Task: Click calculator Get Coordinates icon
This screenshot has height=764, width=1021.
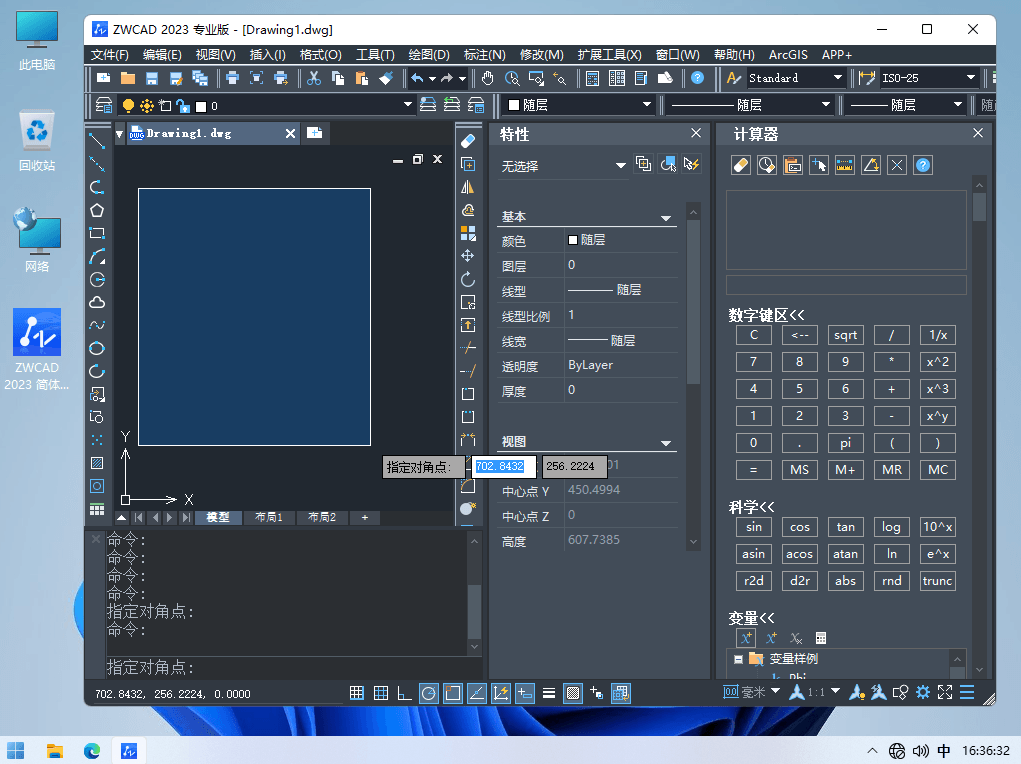Action: click(818, 165)
